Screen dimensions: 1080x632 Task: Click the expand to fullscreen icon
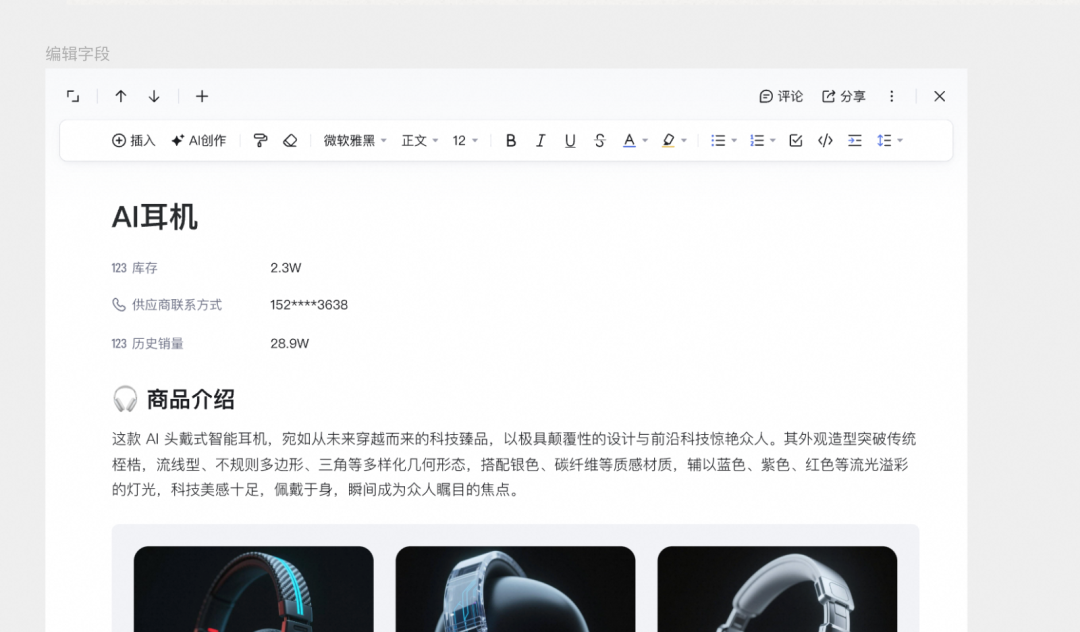pyautogui.click(x=73, y=96)
